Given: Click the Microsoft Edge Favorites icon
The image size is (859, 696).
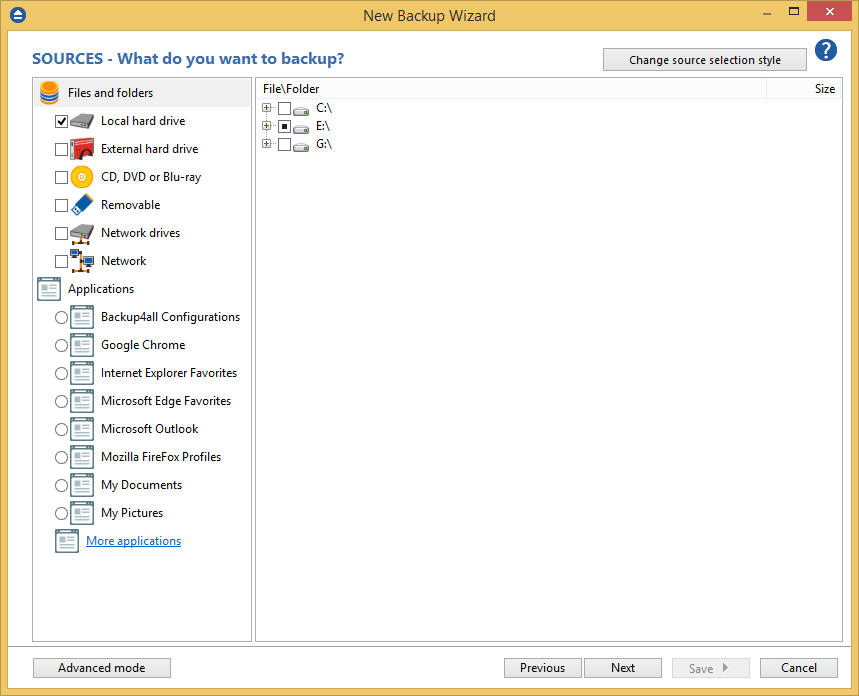Looking at the screenshot, I should tap(82, 401).
